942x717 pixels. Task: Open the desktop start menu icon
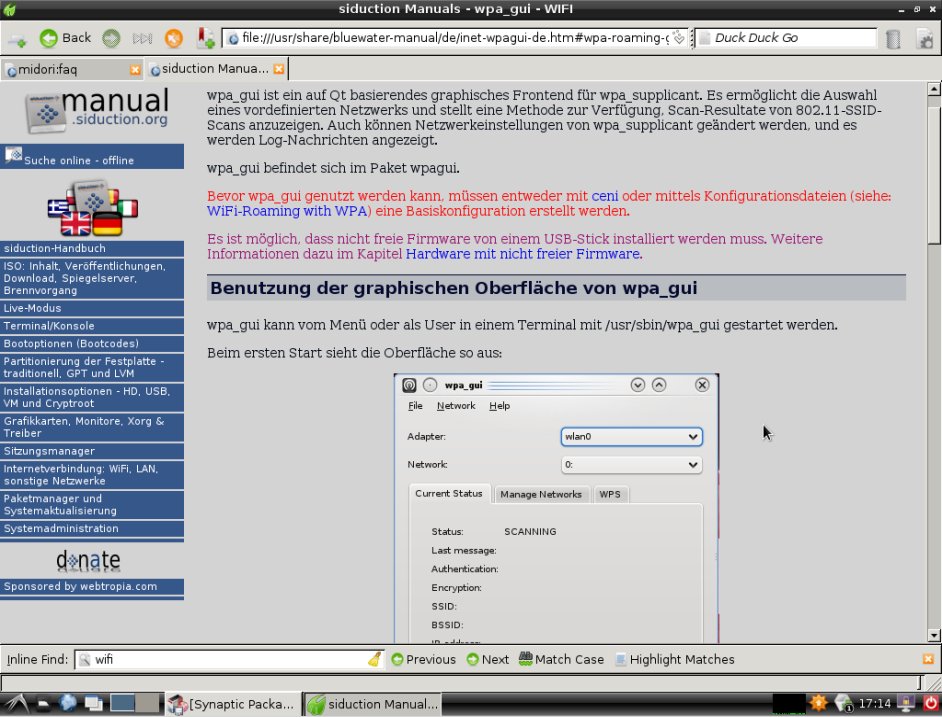[16, 703]
